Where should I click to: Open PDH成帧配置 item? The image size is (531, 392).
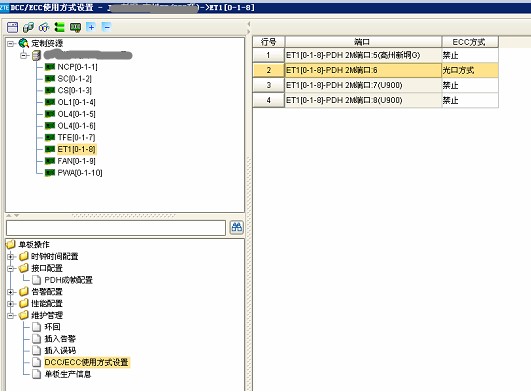[x=68, y=280]
